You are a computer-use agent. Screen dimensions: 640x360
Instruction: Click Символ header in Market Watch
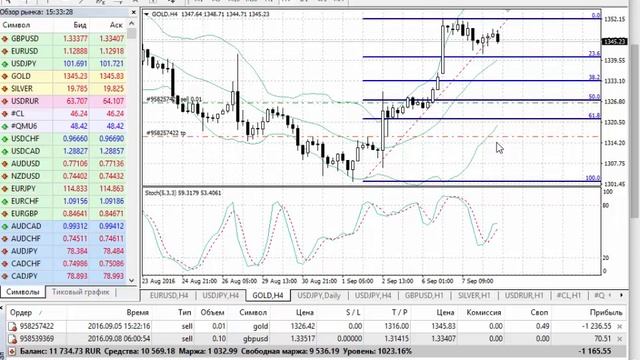(16, 25)
